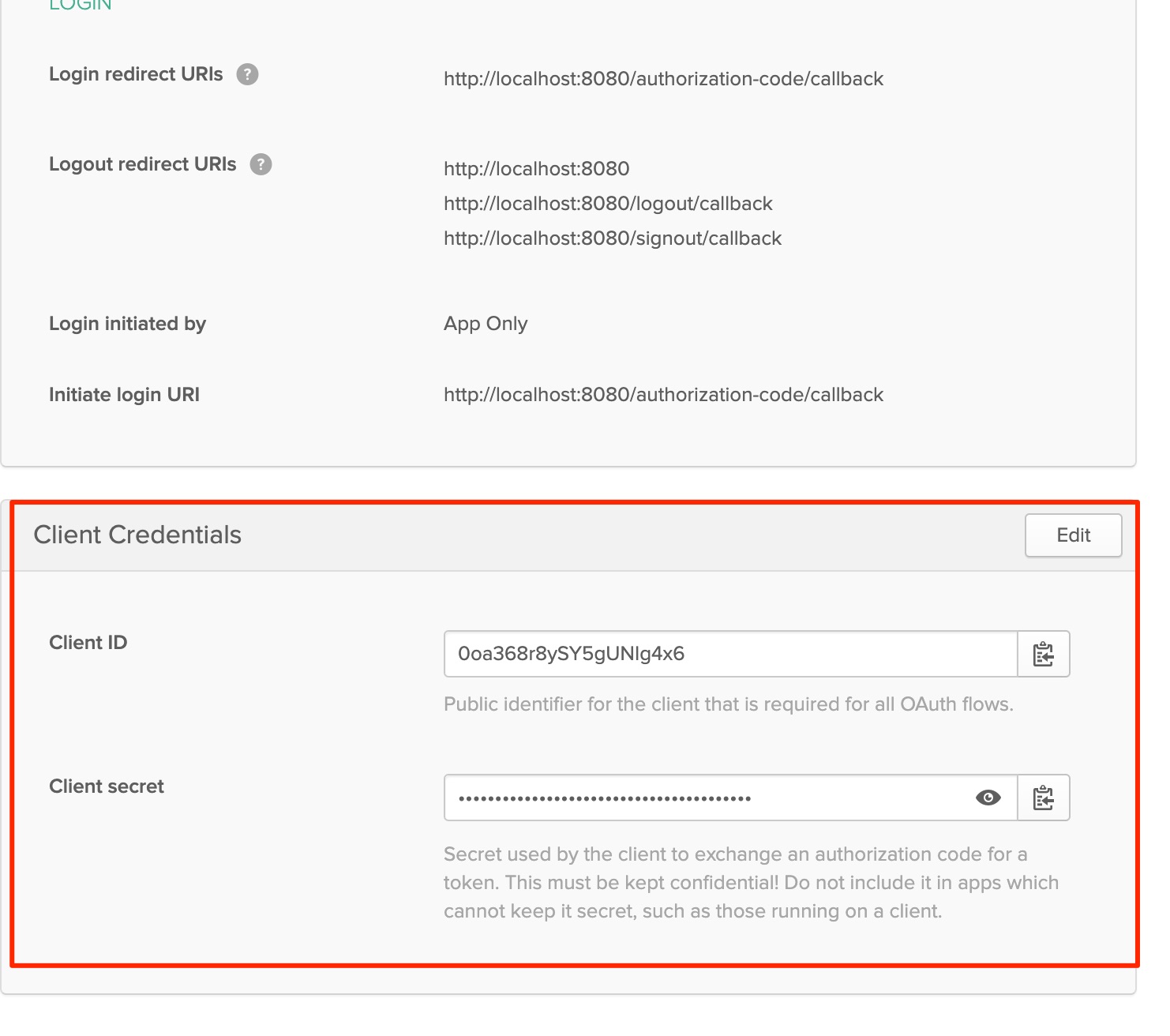Screen dimensions: 1170x1036
Task: Click the Client secret confidentiality description
Action: 750,883
